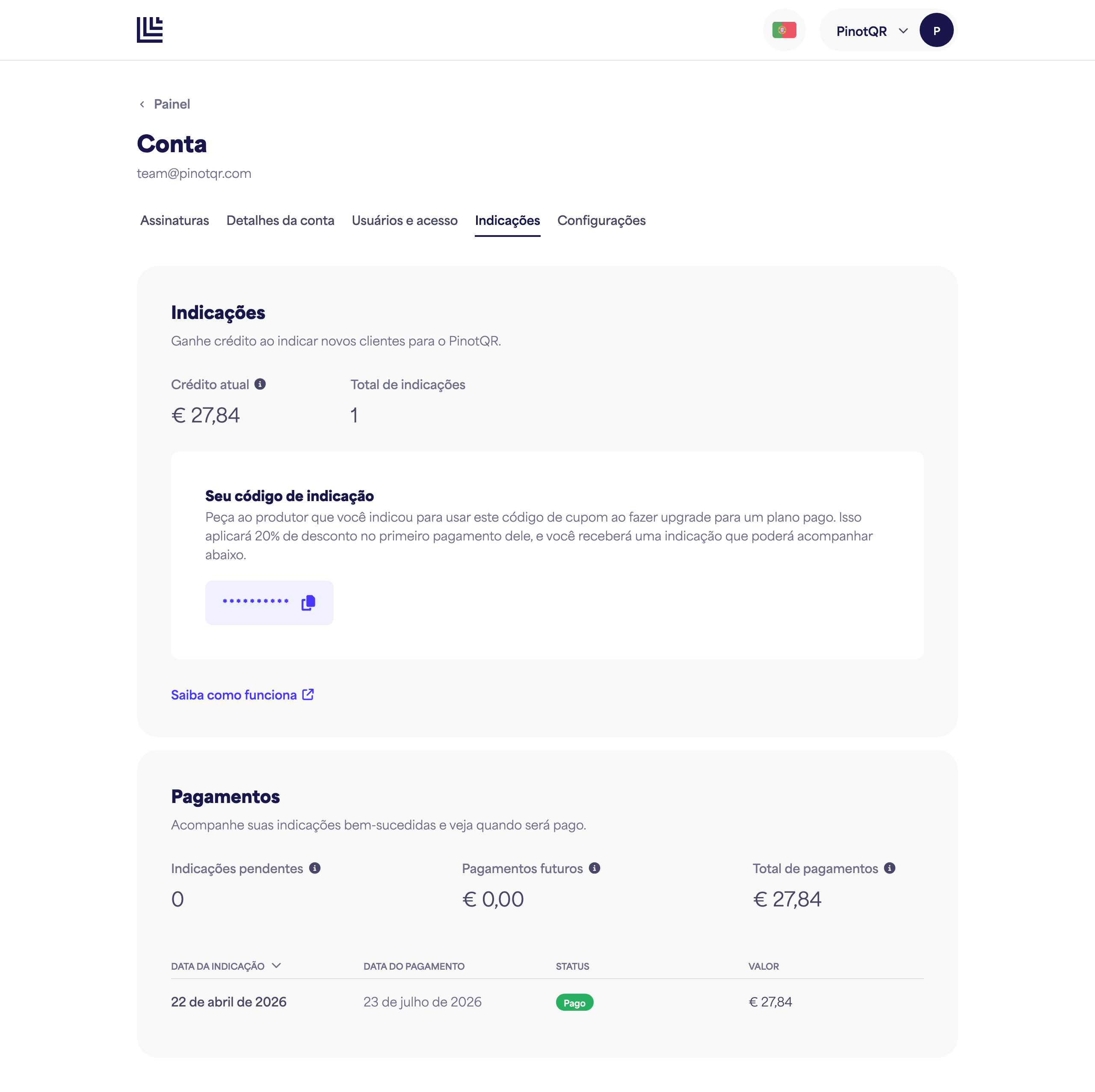
Task: Click the P user avatar
Action: (936, 30)
